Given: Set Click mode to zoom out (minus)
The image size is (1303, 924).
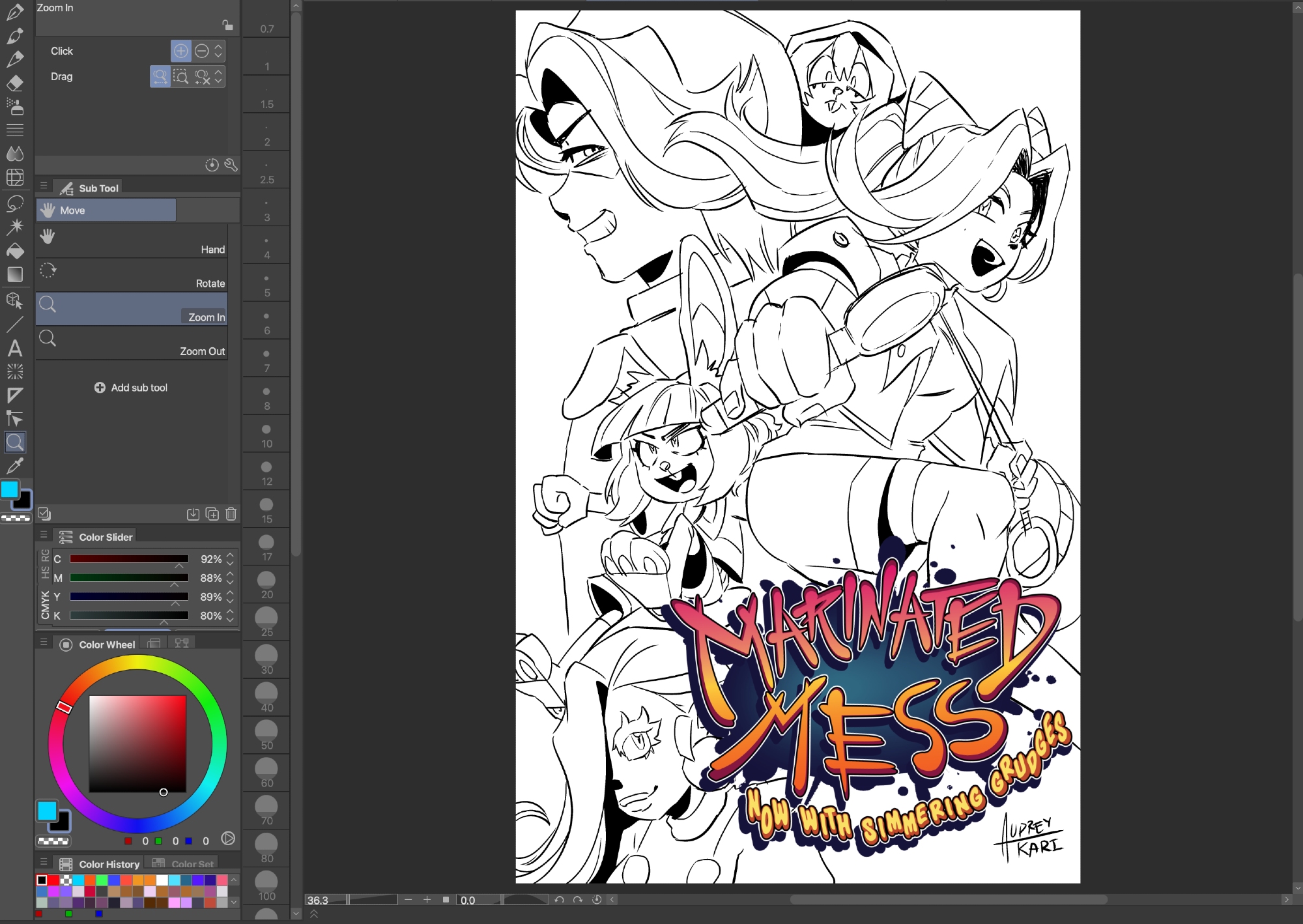Looking at the screenshot, I should tap(202, 51).
